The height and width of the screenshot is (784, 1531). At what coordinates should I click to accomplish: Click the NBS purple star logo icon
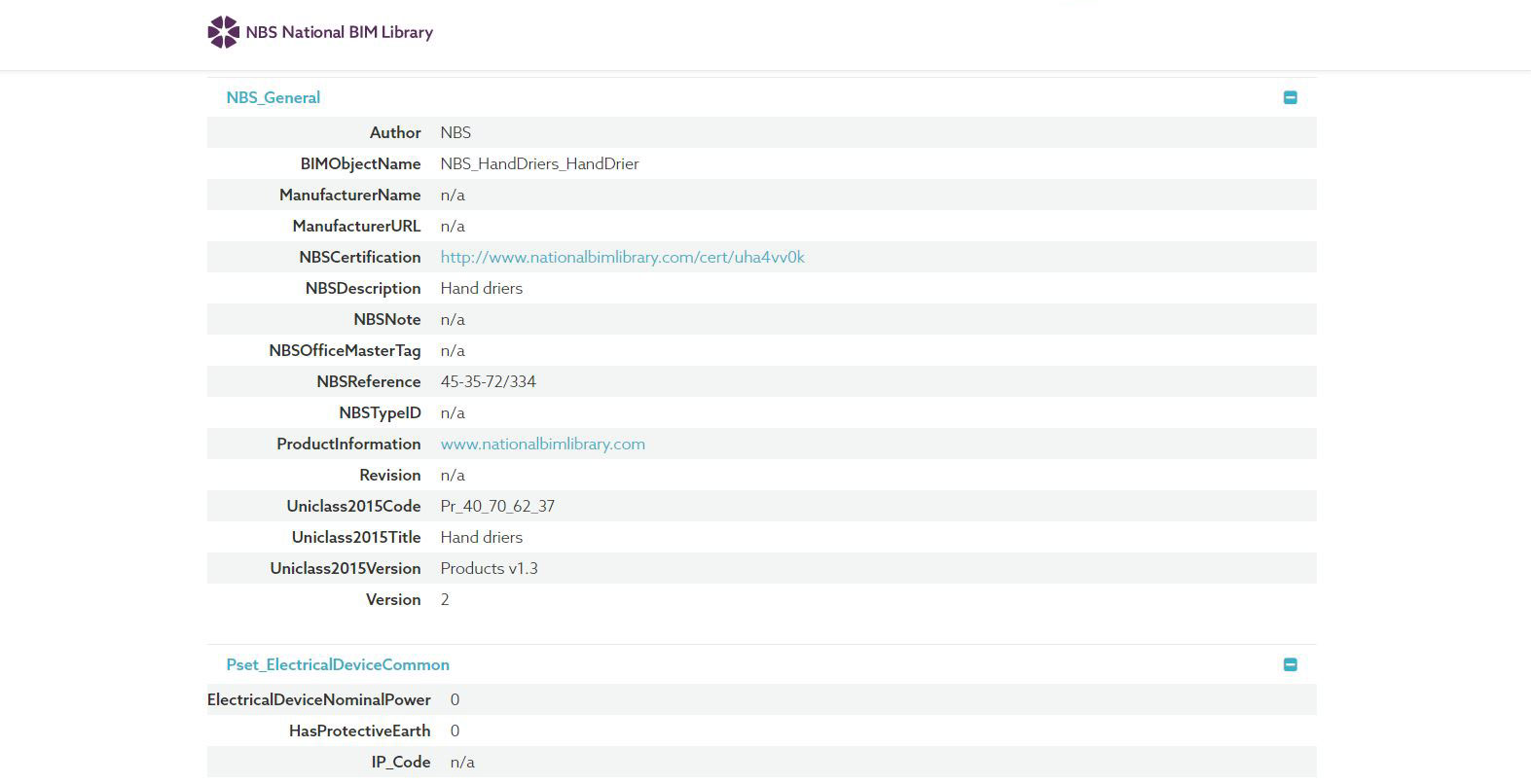pyautogui.click(x=223, y=32)
